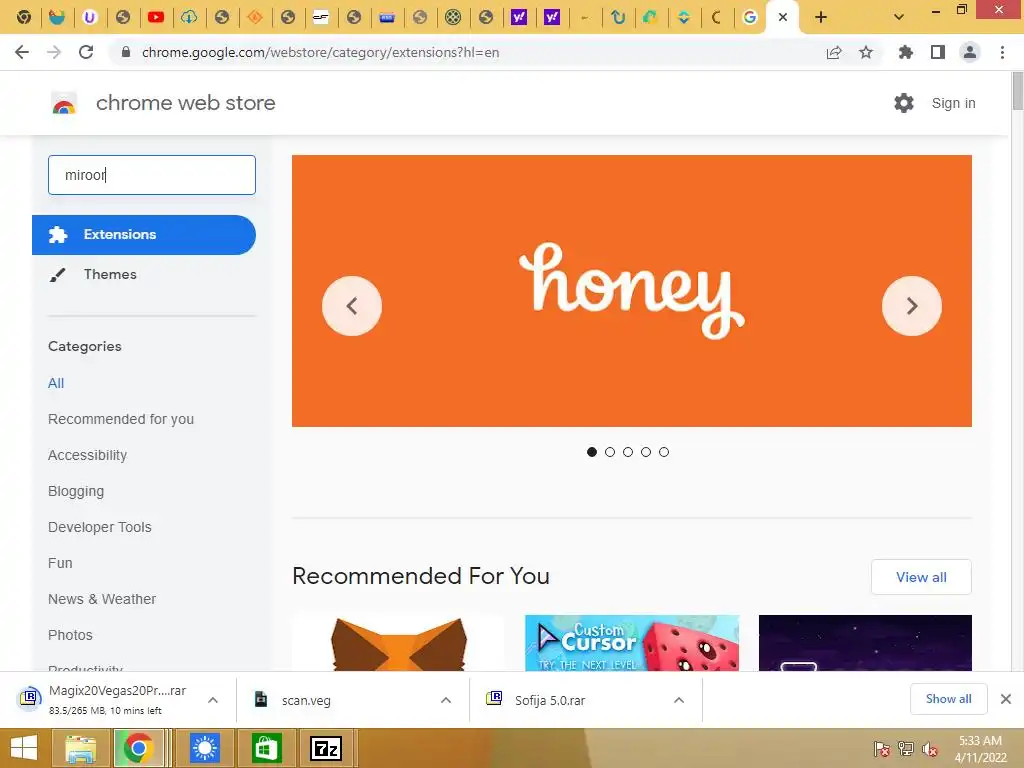This screenshot has height=768, width=1024.
Task: Switch to the green cloud download tab
Action: pos(189,17)
